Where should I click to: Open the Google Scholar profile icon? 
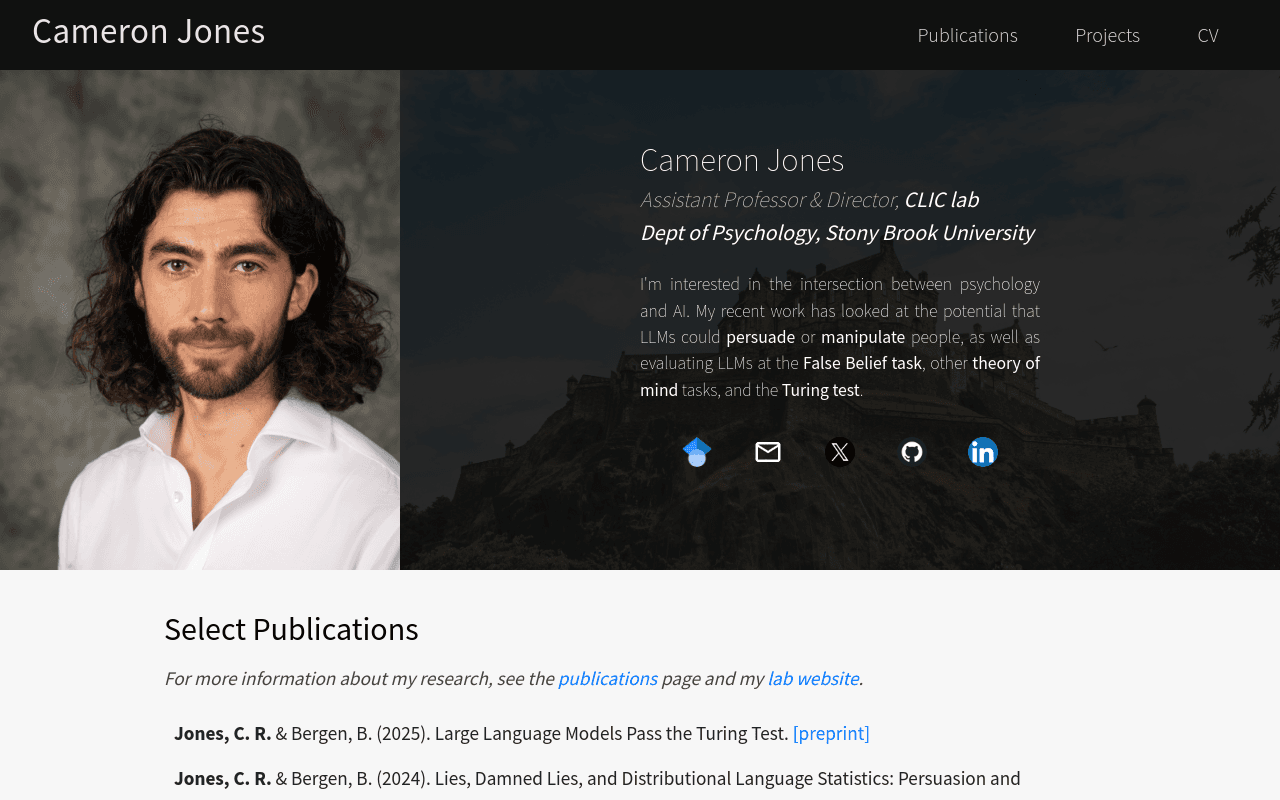697,452
